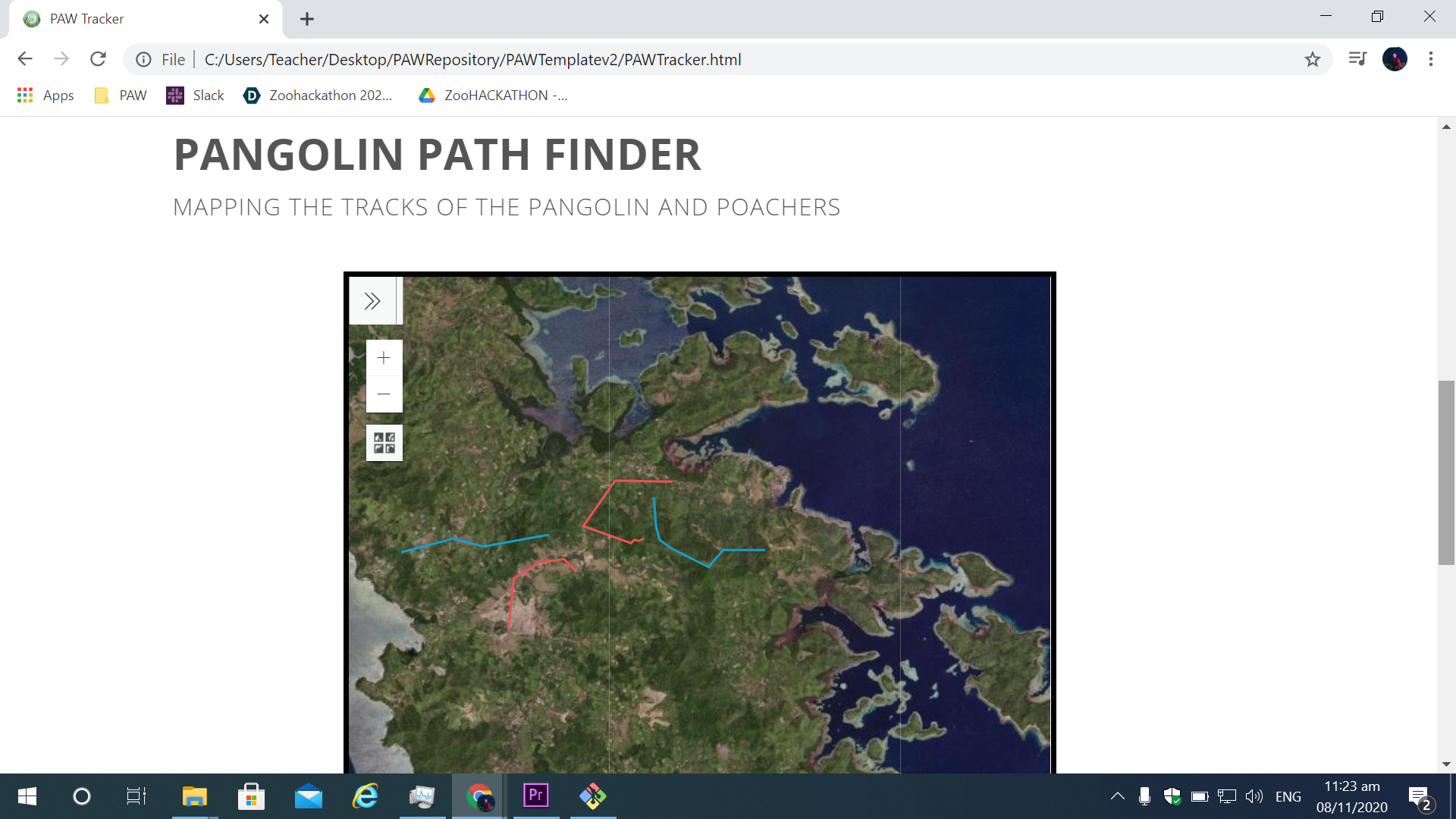
Task: Open the Apps bookmarks shortcut
Action: coord(45,96)
